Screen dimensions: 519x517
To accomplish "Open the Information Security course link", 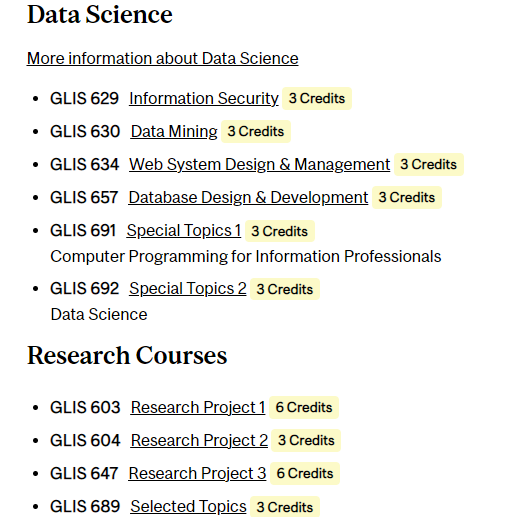I will tap(204, 99).
